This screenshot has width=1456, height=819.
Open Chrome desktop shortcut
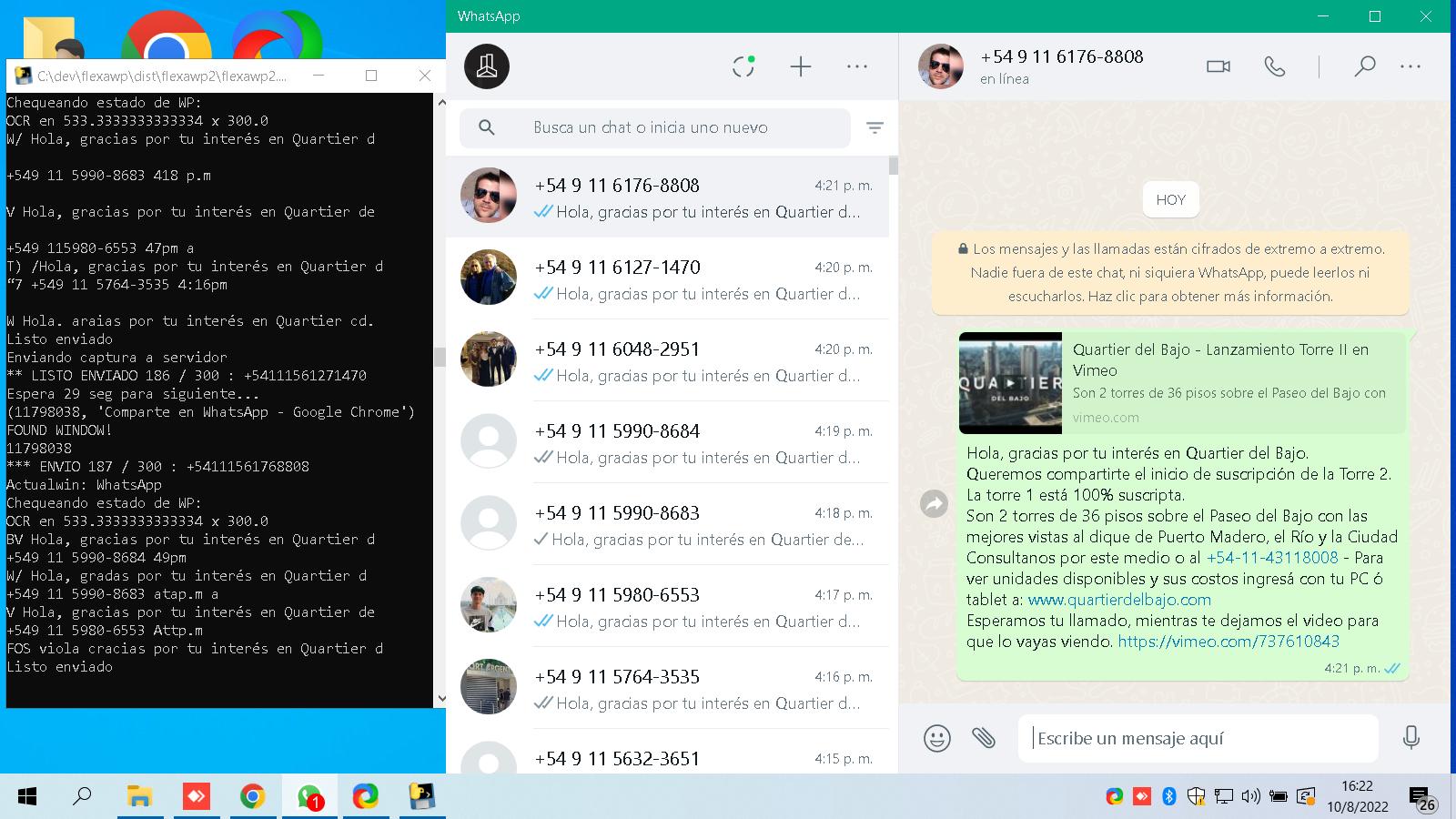167,36
